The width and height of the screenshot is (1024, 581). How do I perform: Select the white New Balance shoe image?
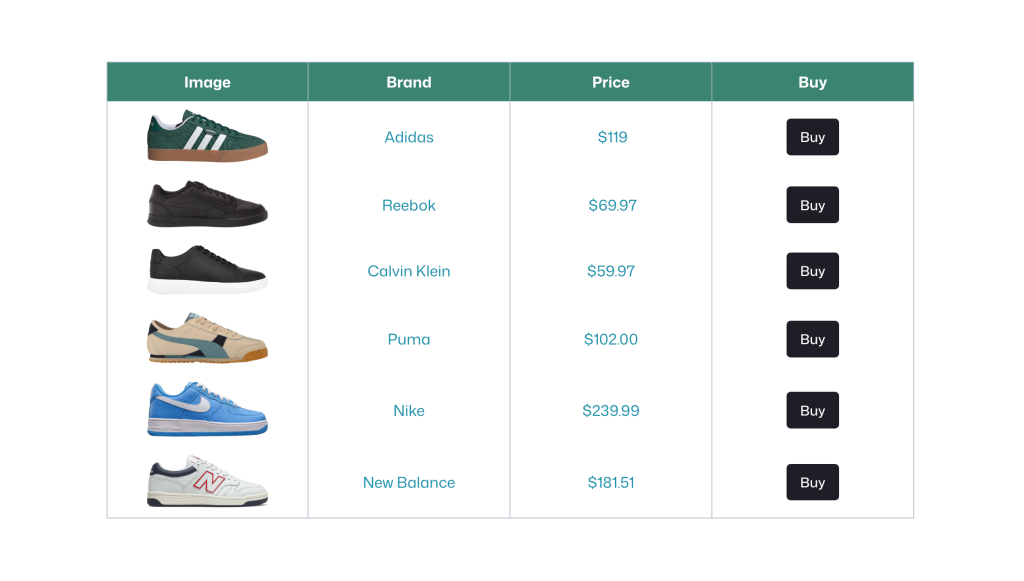coord(206,482)
